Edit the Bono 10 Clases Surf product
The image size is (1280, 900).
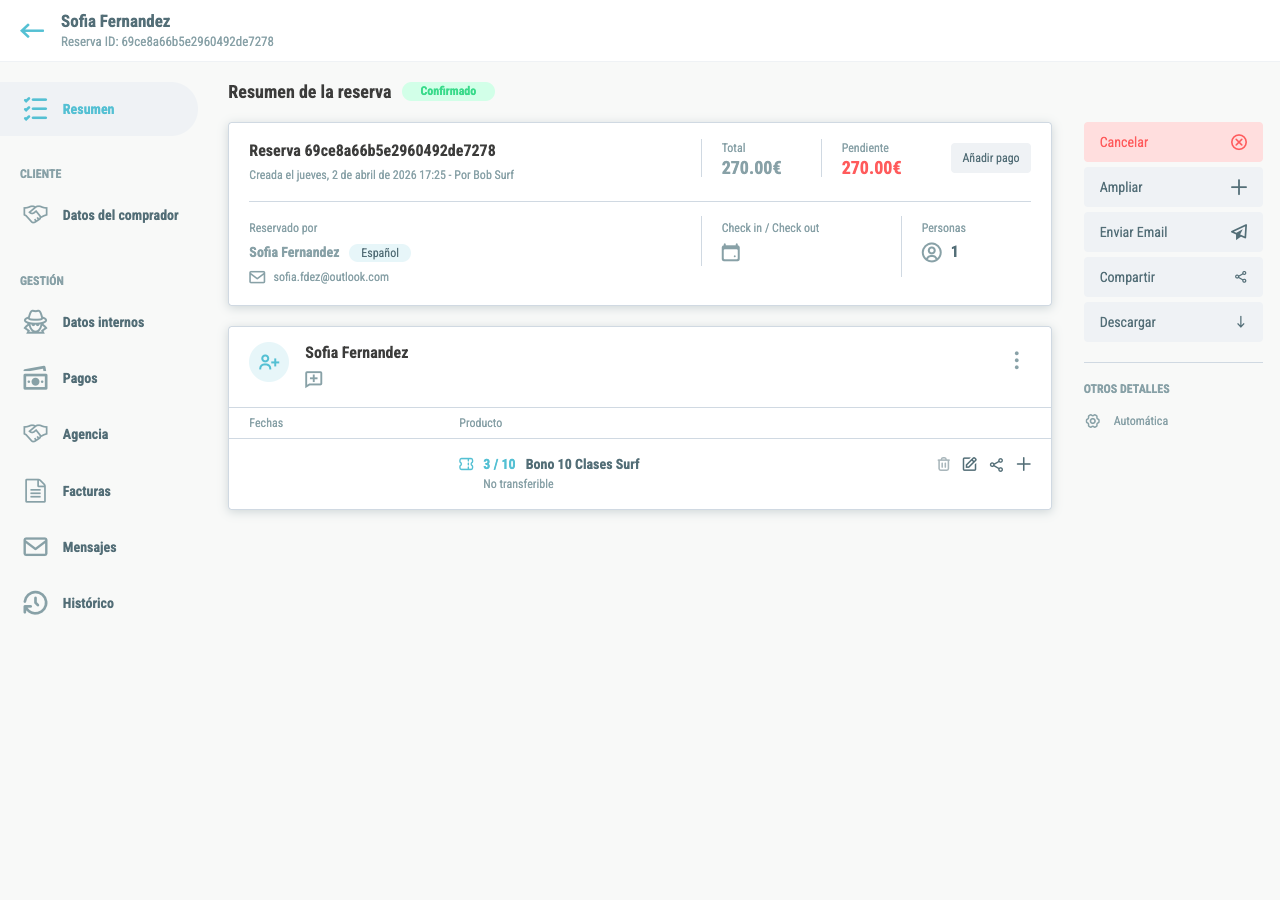969,464
